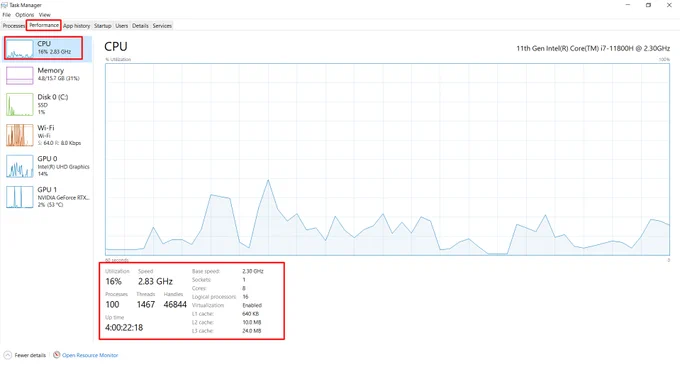The image size is (680, 365).
Task: Close the Task Manager window
Action: click(x=669, y=5)
